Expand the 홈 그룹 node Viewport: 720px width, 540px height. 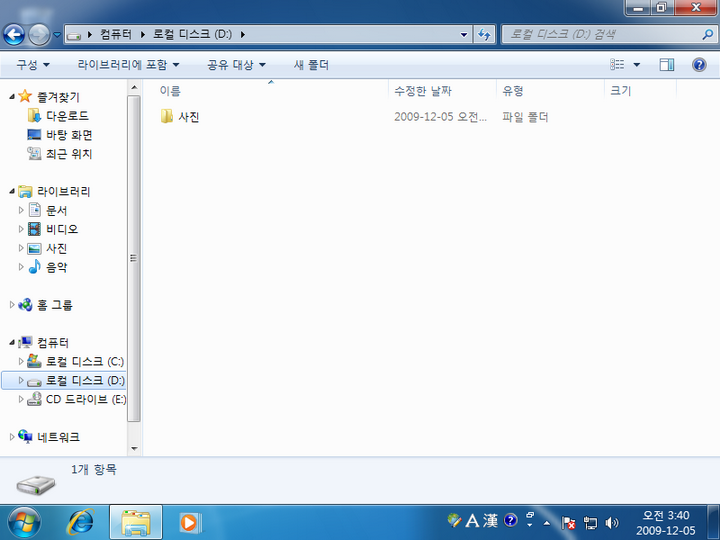click(x=12, y=304)
